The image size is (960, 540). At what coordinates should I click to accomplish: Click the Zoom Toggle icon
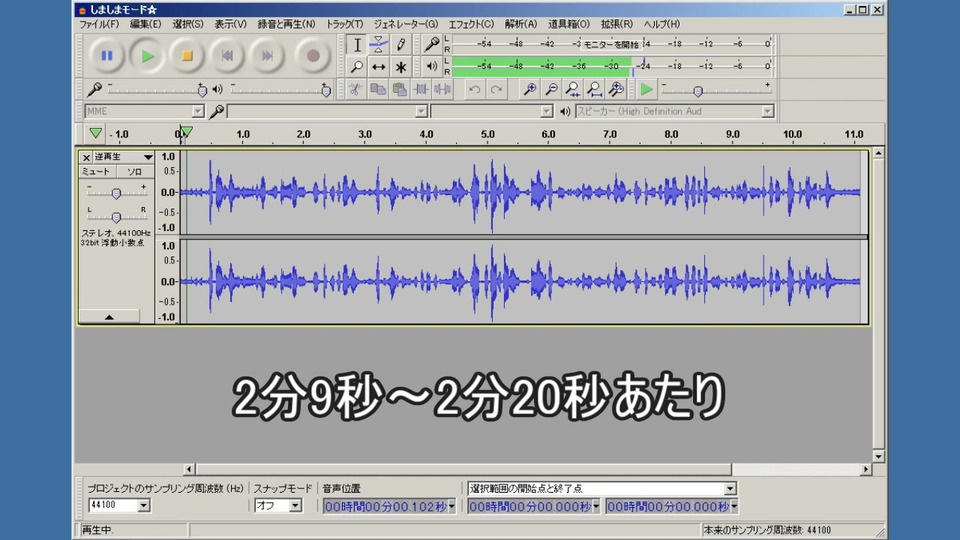(x=616, y=89)
